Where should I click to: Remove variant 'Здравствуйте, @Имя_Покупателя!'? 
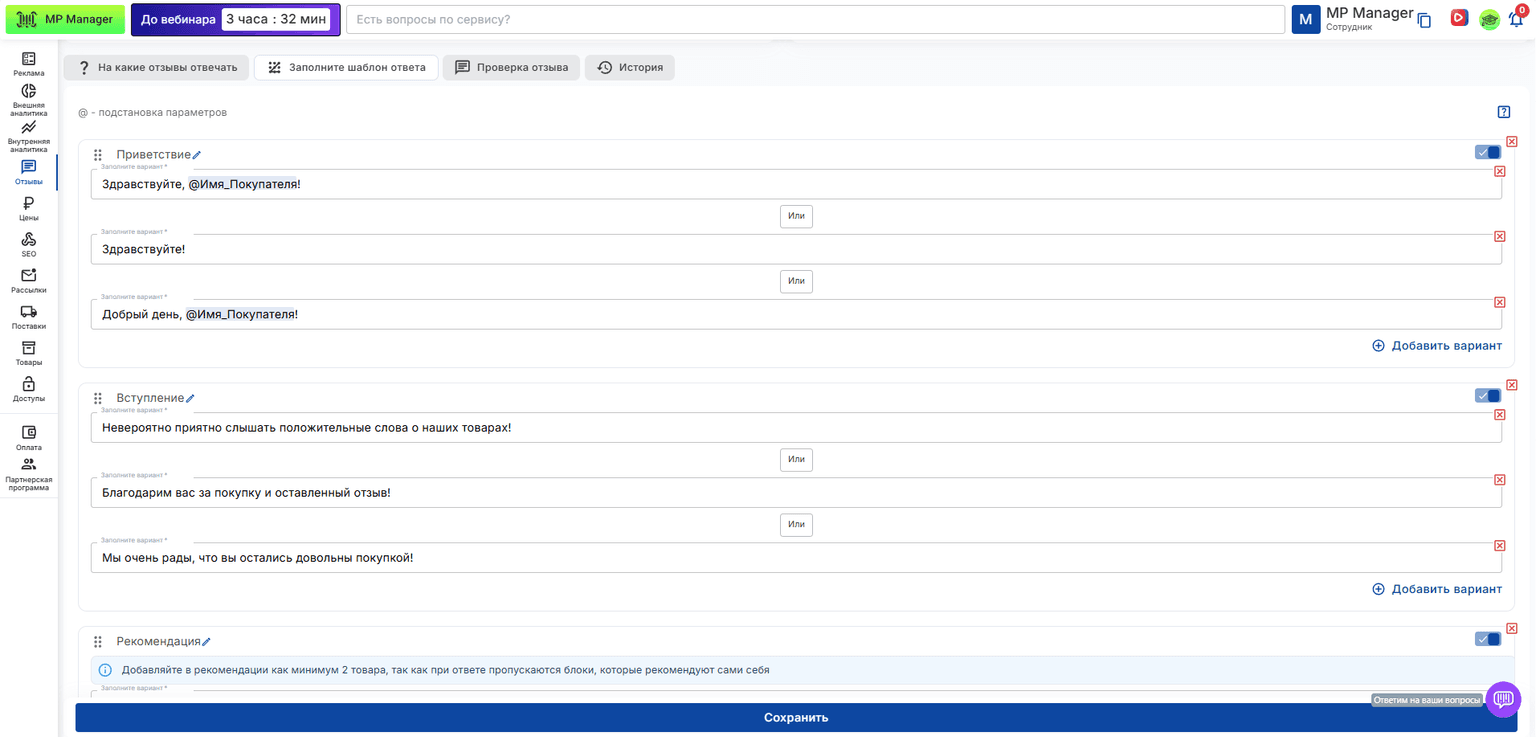pos(1500,171)
